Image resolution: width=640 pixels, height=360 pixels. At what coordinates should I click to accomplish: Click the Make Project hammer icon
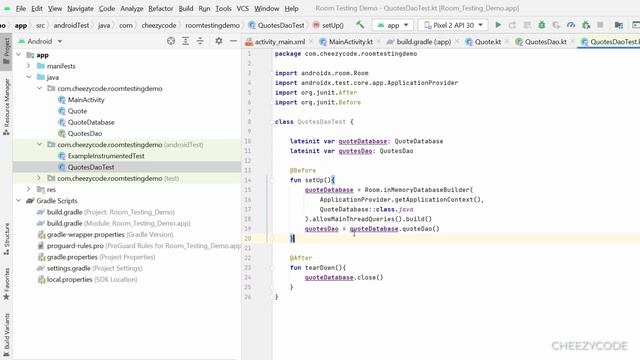coord(360,25)
